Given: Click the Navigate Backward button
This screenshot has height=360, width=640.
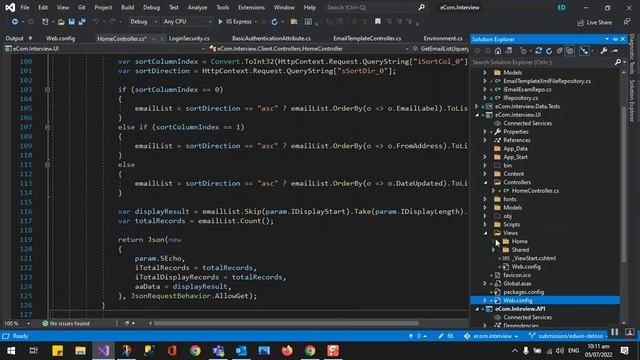Looking at the screenshot, I should click(x=15, y=22).
